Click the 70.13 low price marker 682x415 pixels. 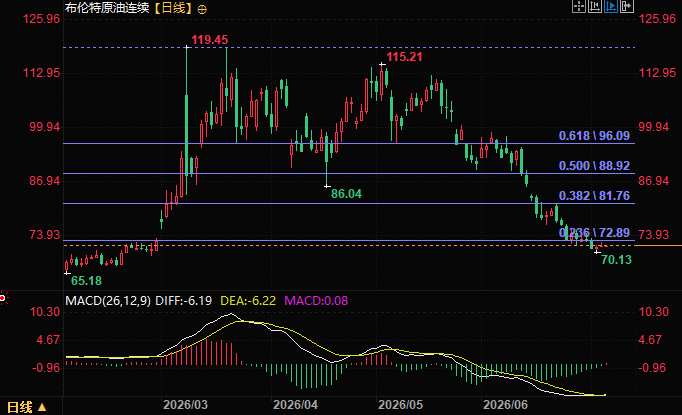[x=616, y=260]
